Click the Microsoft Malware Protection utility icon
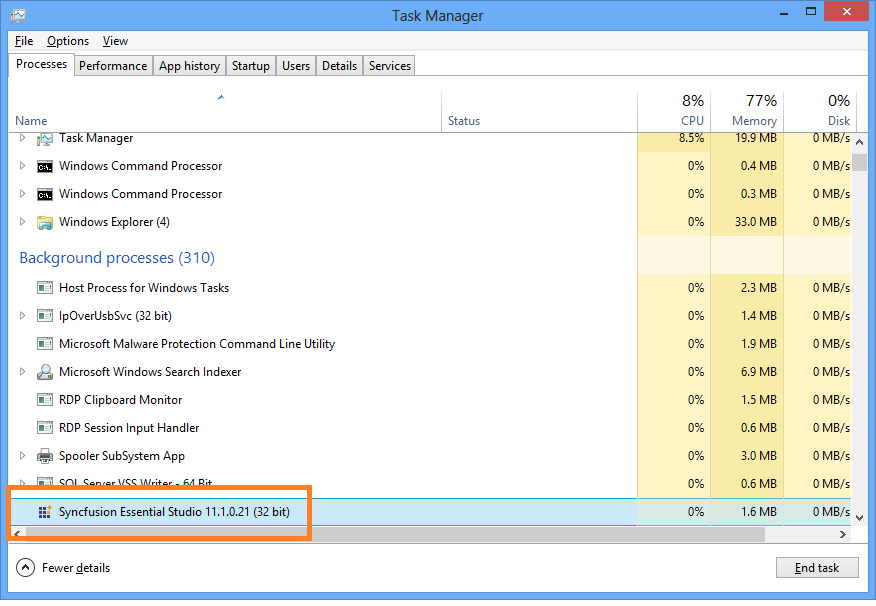Screen dimensions: 876x606 [x=45, y=344]
